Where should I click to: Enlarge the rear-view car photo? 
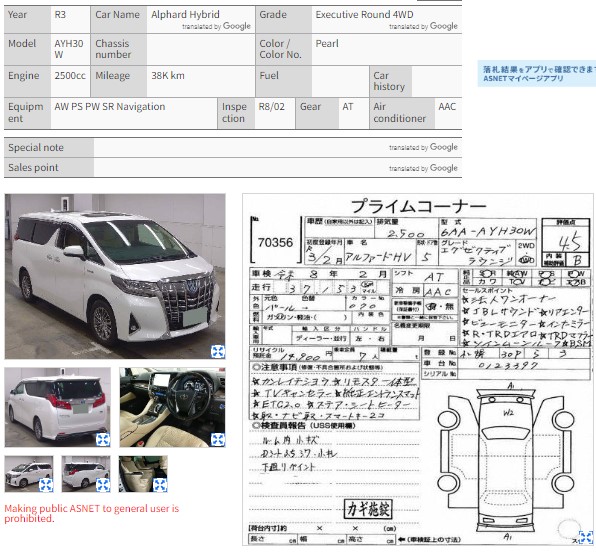coord(103,440)
